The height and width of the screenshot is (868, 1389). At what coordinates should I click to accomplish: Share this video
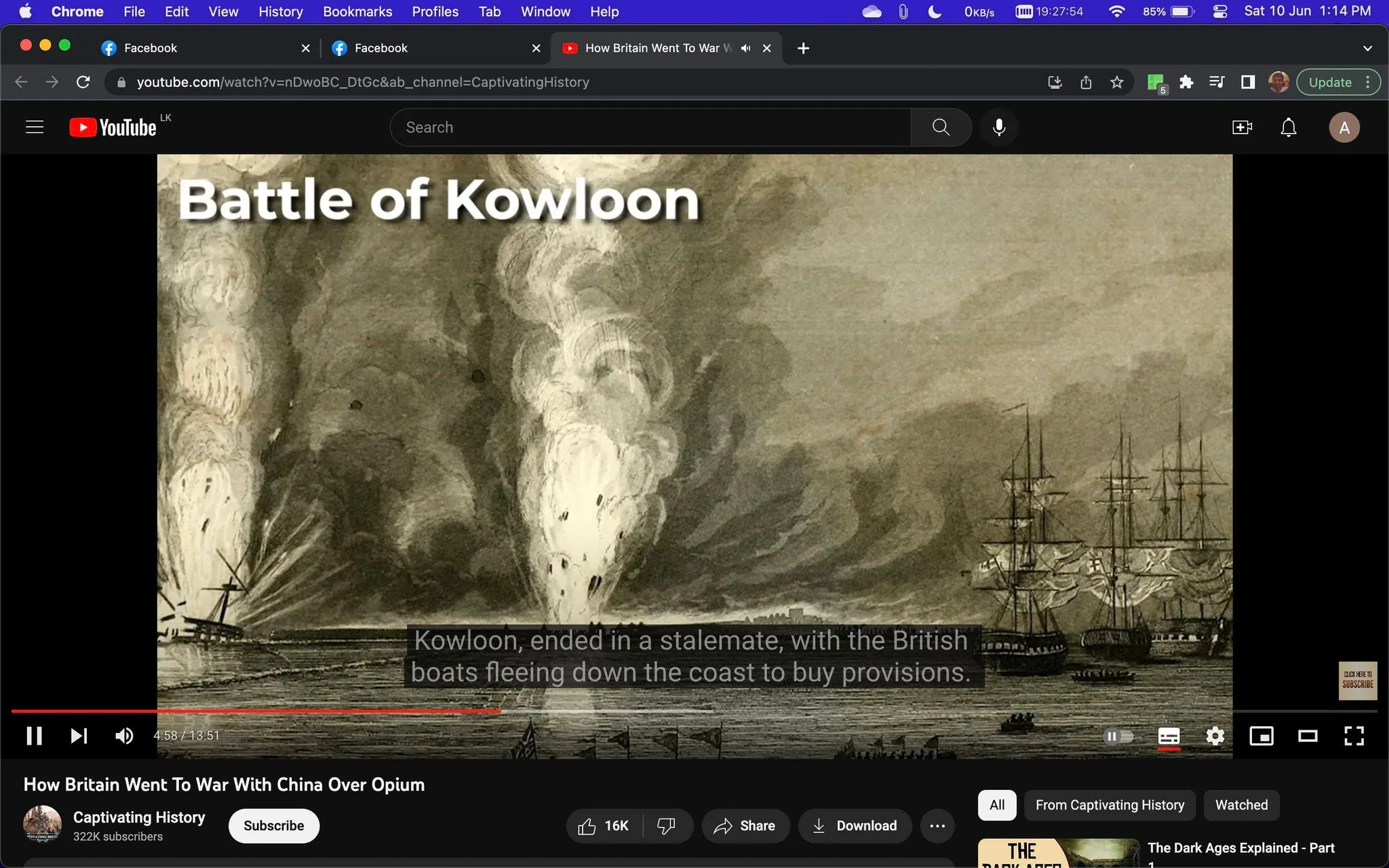(745, 826)
